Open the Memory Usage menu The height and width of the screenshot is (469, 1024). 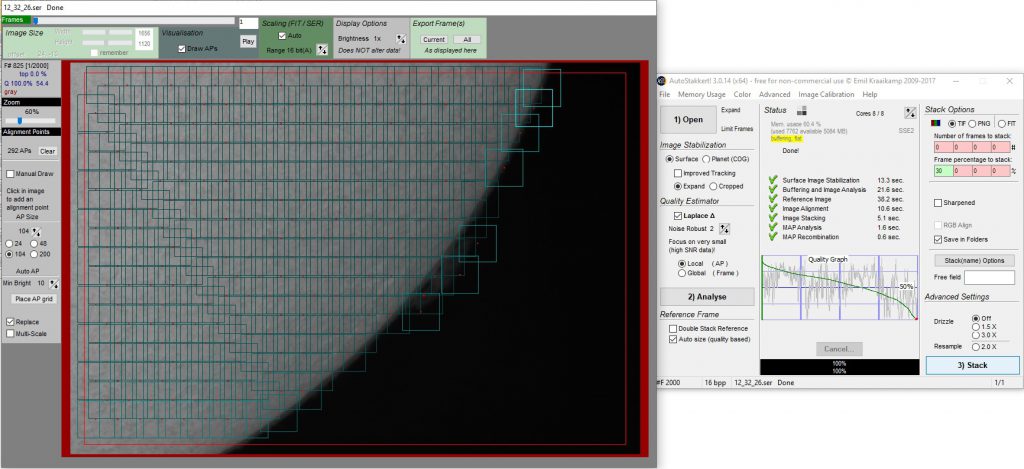(x=702, y=94)
